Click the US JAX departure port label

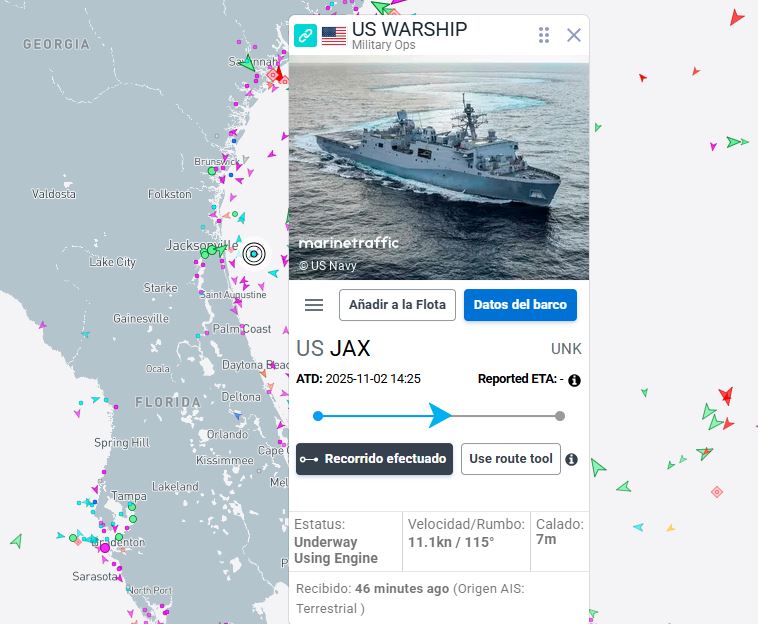pos(333,348)
